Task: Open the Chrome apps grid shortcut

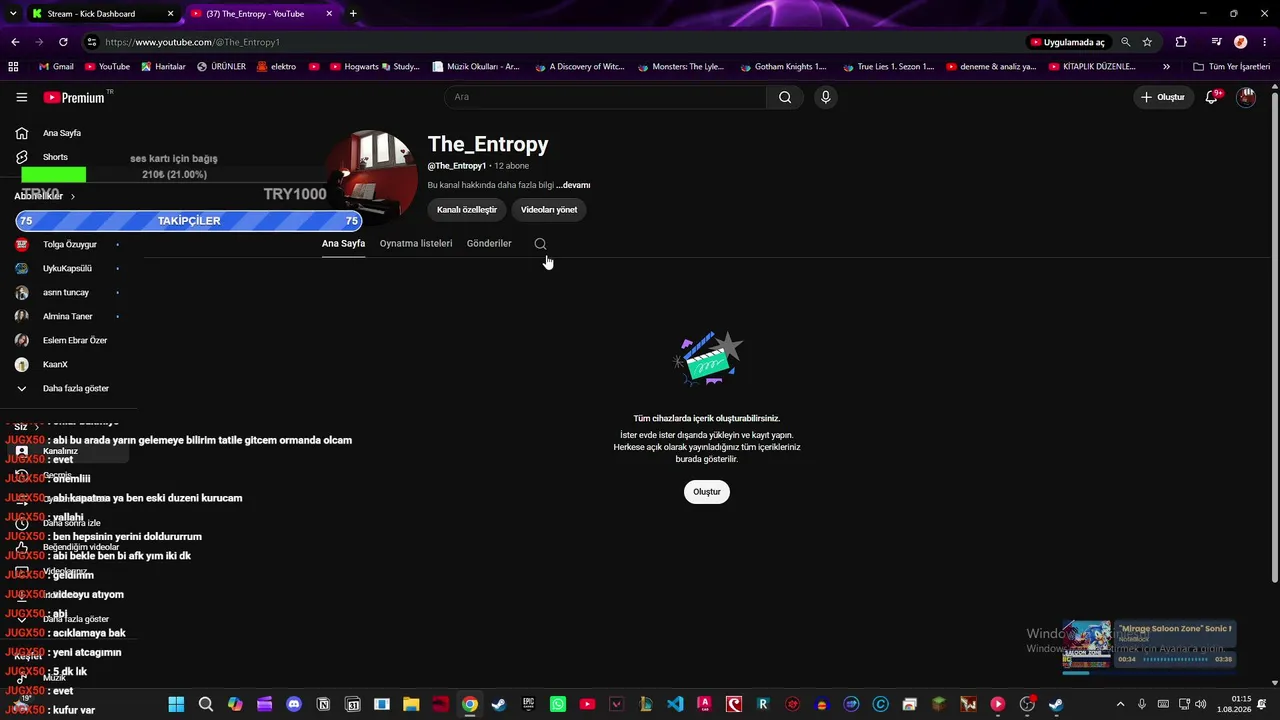Action: (13, 67)
